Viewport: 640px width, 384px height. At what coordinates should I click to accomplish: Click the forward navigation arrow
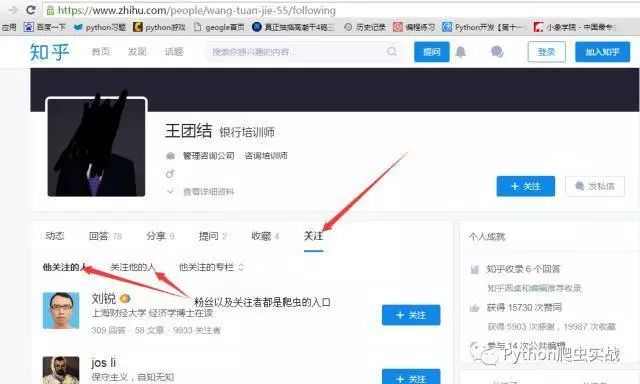(x=13, y=10)
